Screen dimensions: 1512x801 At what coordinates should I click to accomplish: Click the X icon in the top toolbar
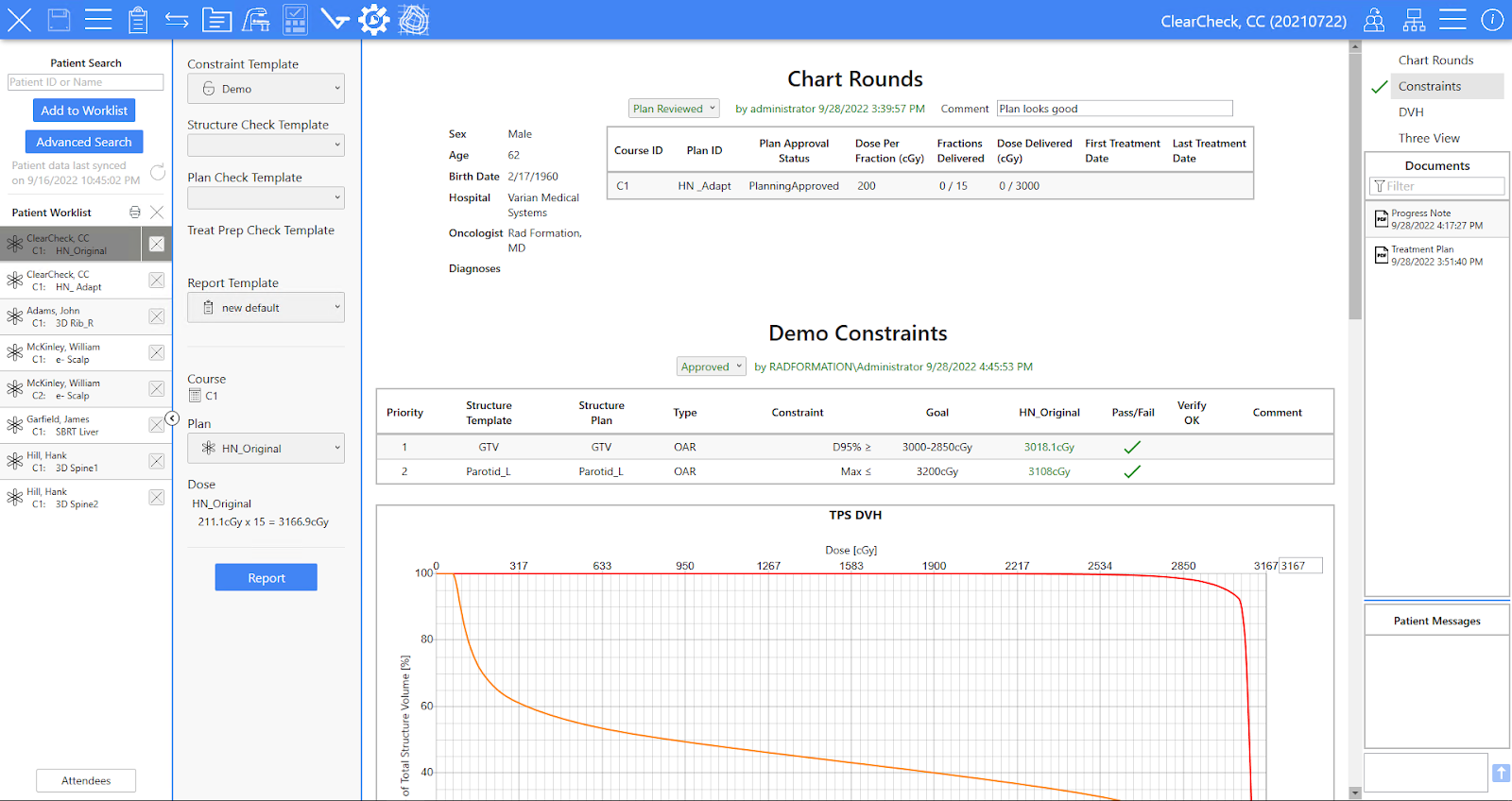pyautogui.click(x=19, y=20)
